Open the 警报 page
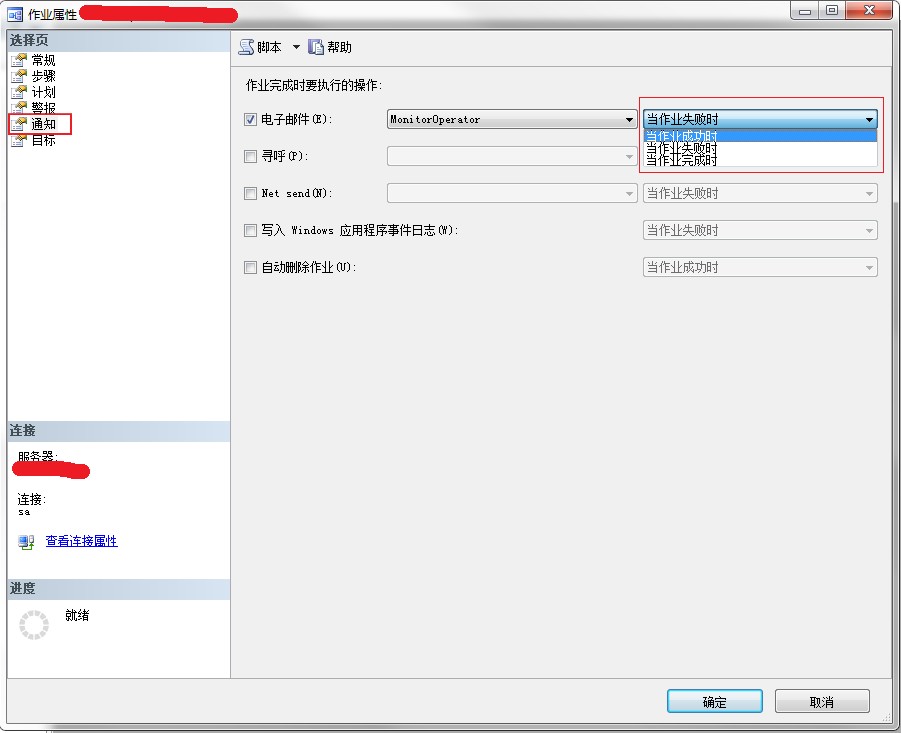 pos(43,107)
